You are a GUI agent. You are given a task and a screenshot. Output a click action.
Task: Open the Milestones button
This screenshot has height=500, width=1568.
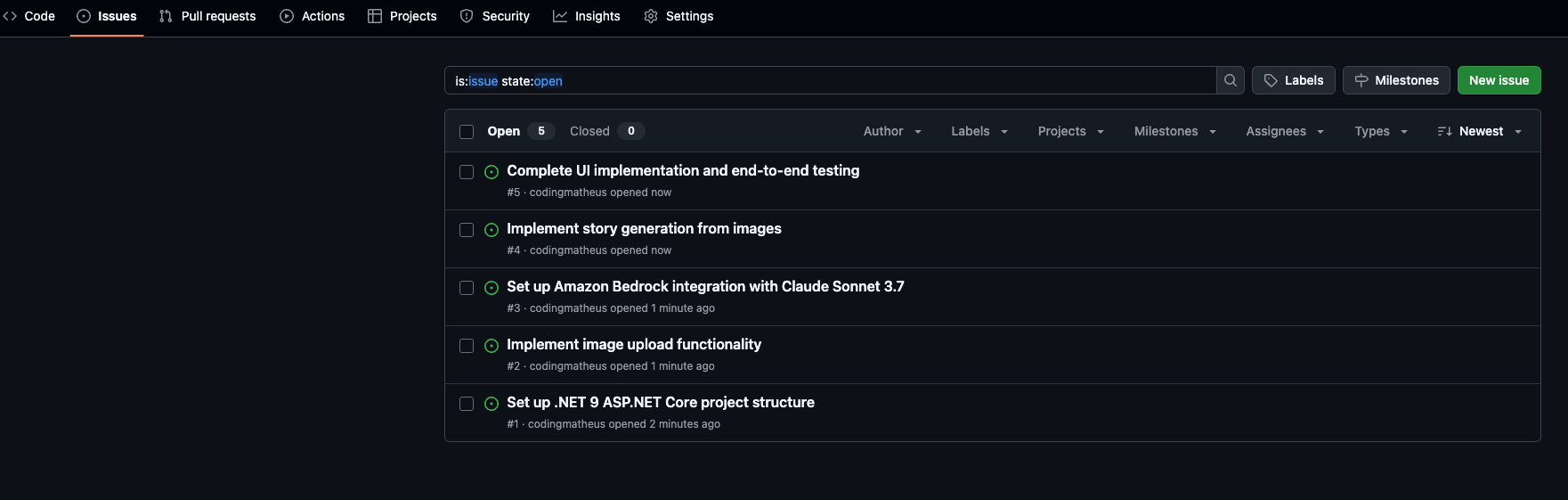point(1396,80)
